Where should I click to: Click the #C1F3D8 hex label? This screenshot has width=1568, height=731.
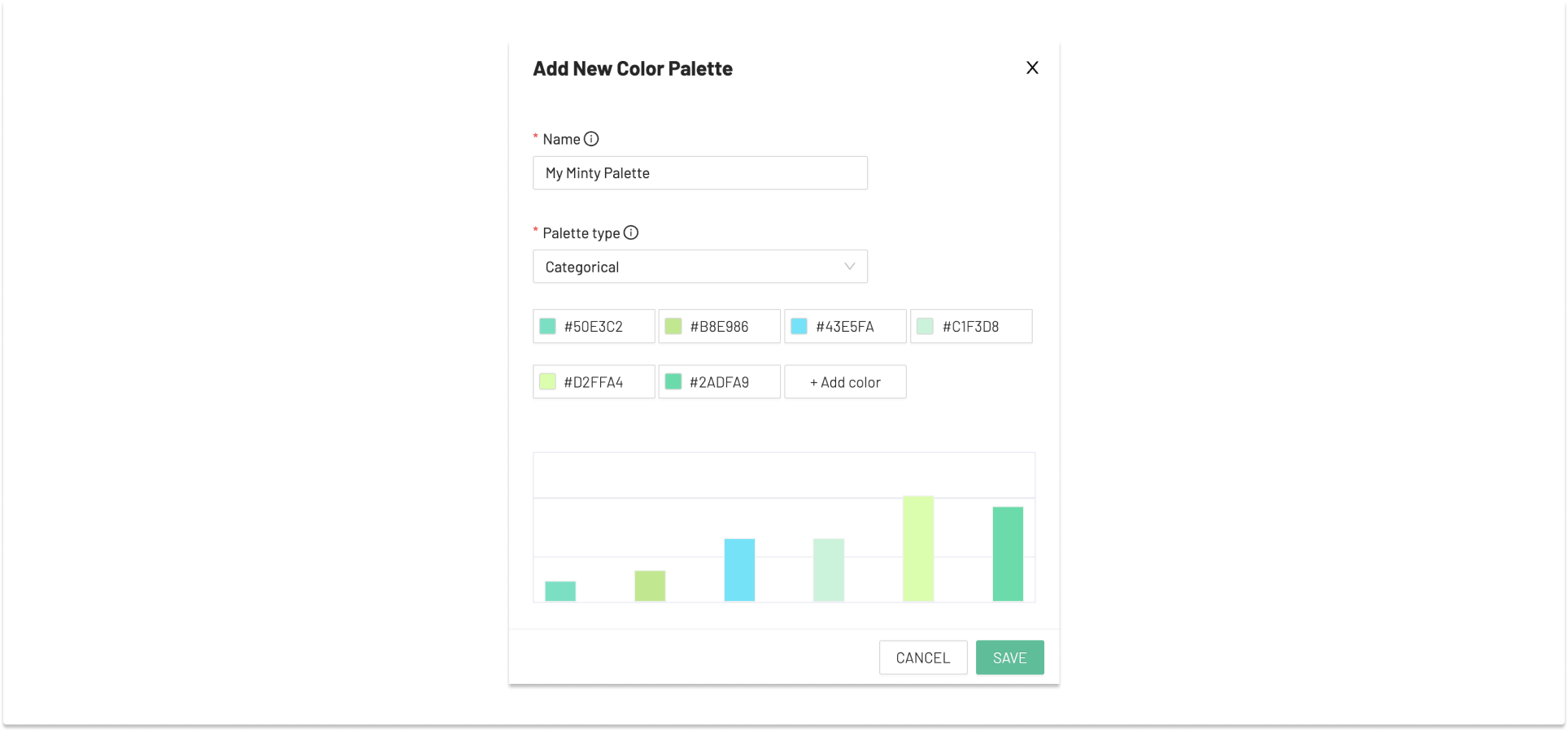[x=972, y=325]
